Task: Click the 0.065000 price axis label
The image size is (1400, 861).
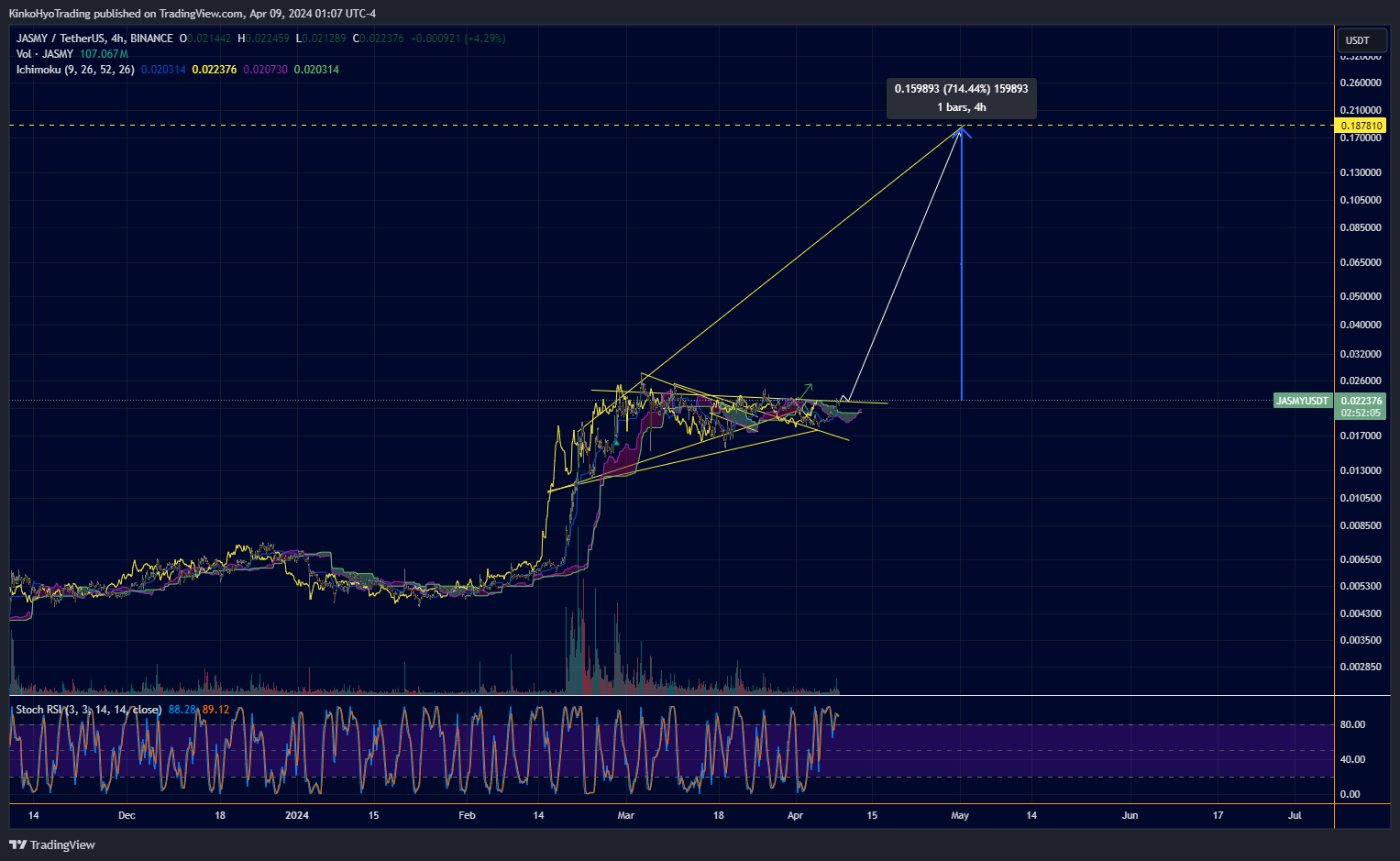Action: point(1361,262)
